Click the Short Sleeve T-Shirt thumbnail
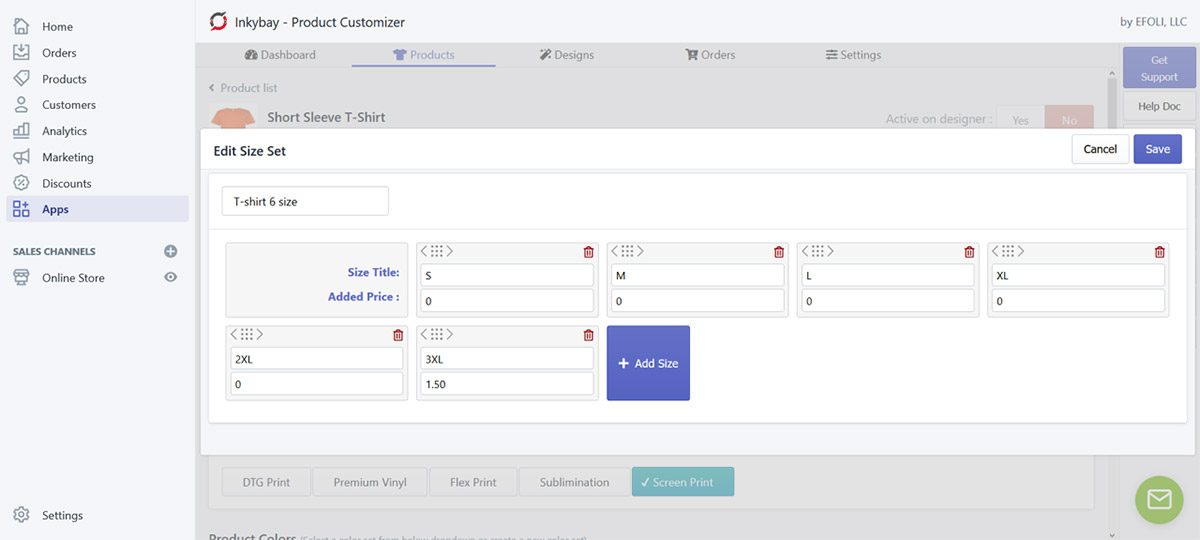This screenshot has height=540, width=1200. (233, 117)
